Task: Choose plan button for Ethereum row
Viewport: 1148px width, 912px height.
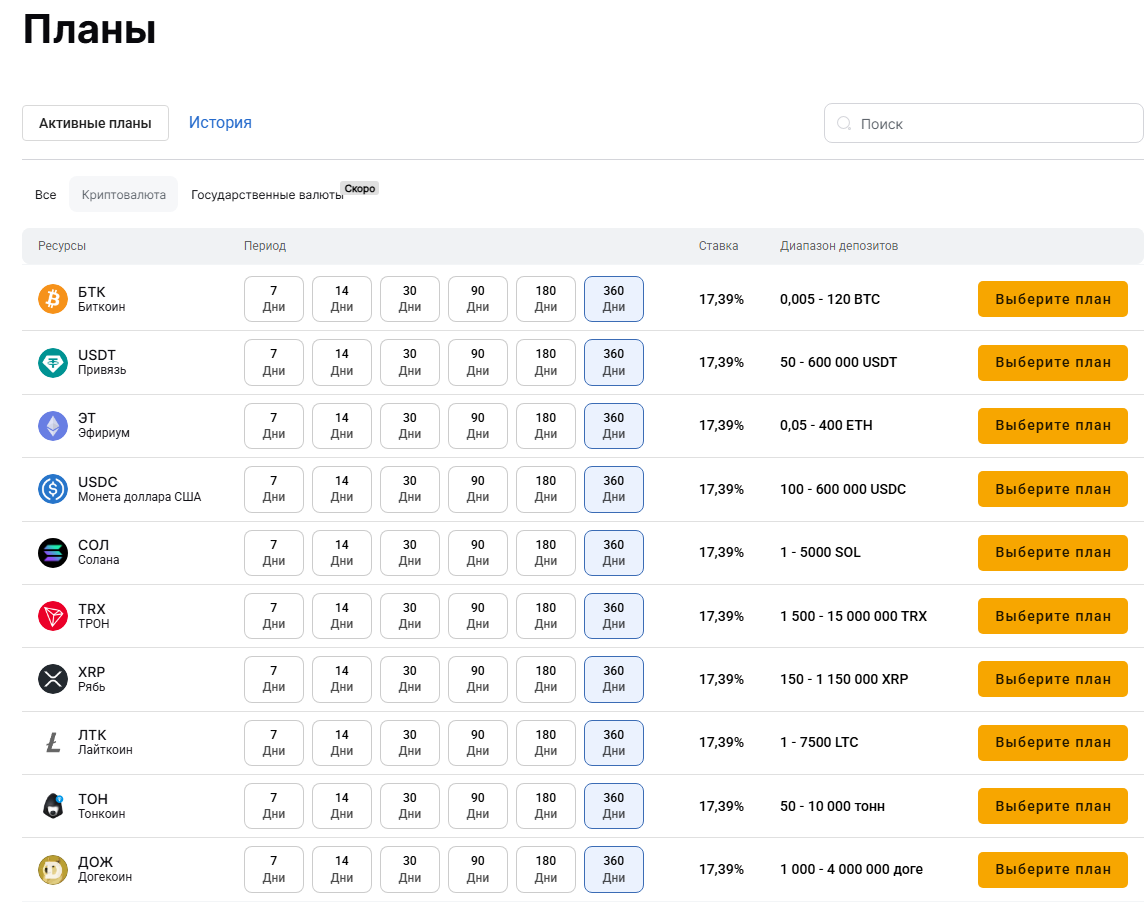Action: (x=1053, y=425)
